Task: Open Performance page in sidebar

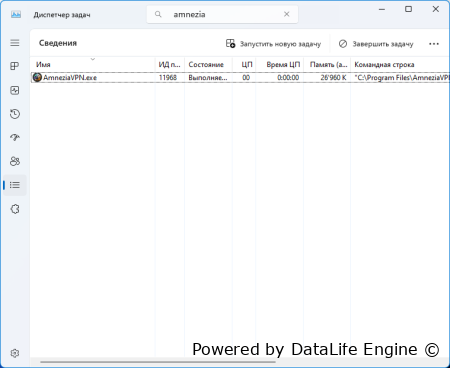Action: click(x=15, y=90)
